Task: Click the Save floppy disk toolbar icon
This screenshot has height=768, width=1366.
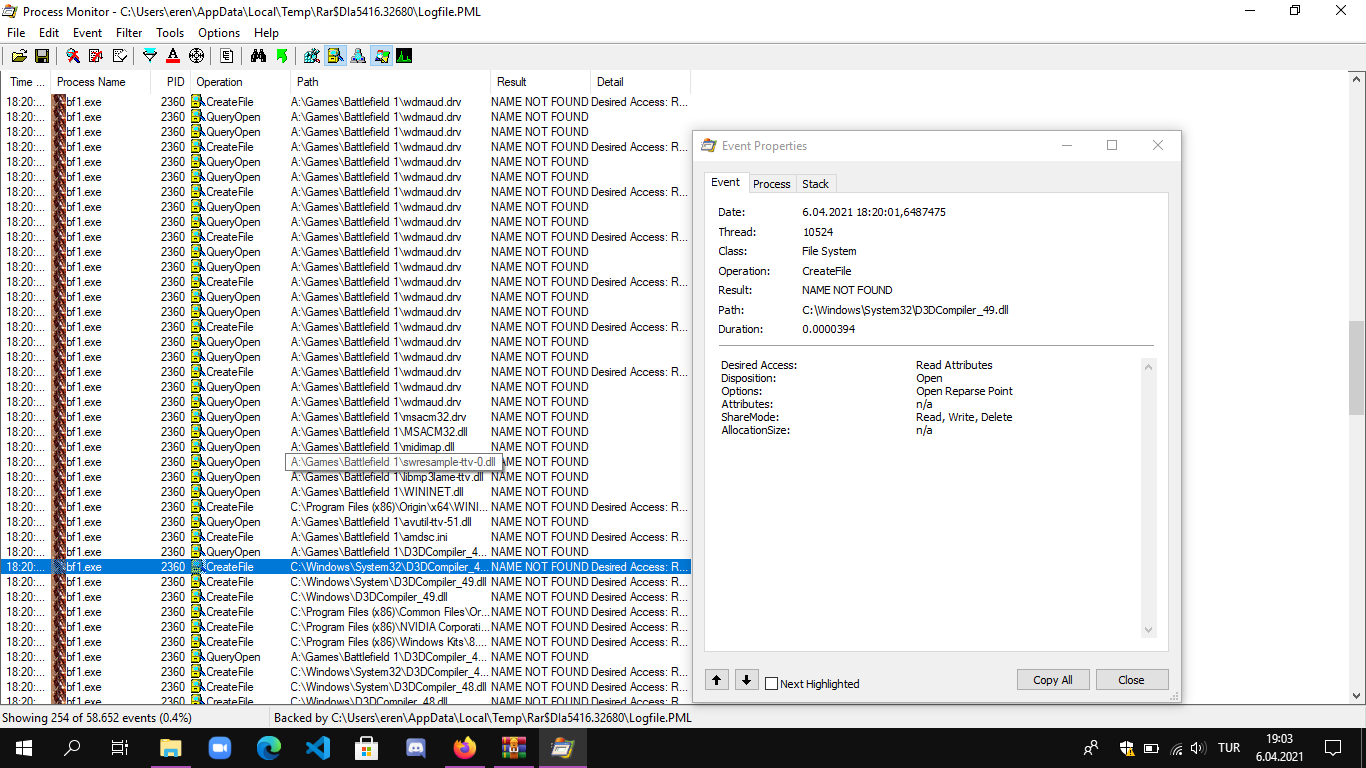Action: click(x=42, y=56)
